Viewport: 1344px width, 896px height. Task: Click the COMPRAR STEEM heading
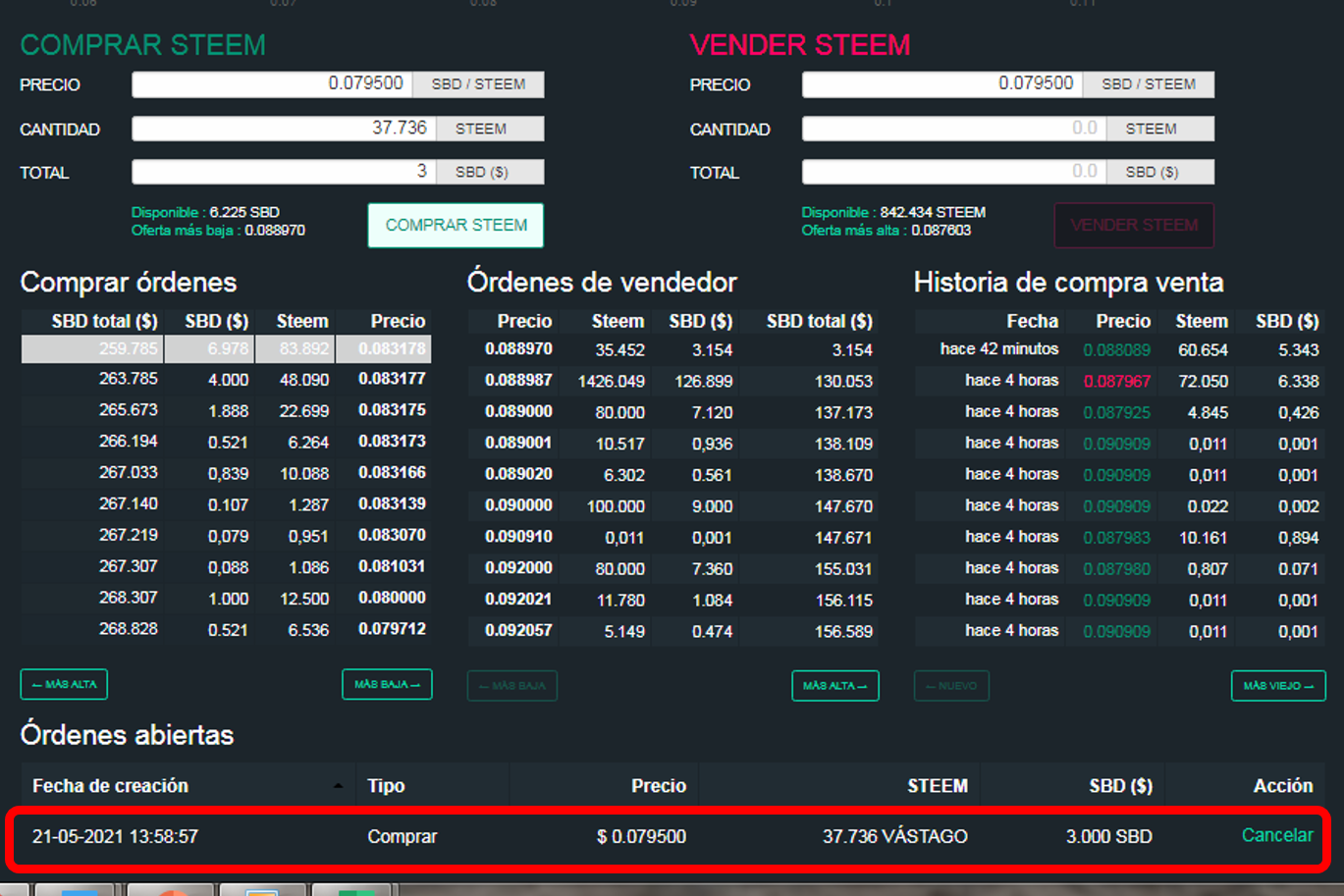(143, 45)
